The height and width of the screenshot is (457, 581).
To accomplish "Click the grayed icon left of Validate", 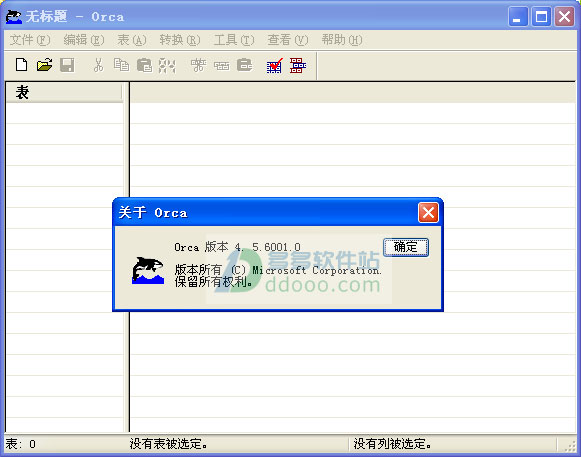I will pyautogui.click(x=245, y=65).
